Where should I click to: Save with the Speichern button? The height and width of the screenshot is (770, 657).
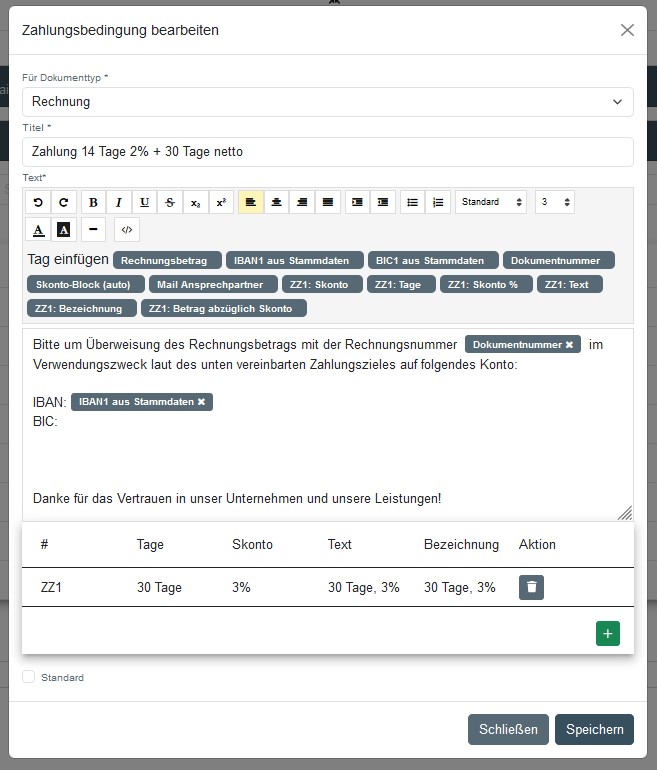pyautogui.click(x=594, y=730)
